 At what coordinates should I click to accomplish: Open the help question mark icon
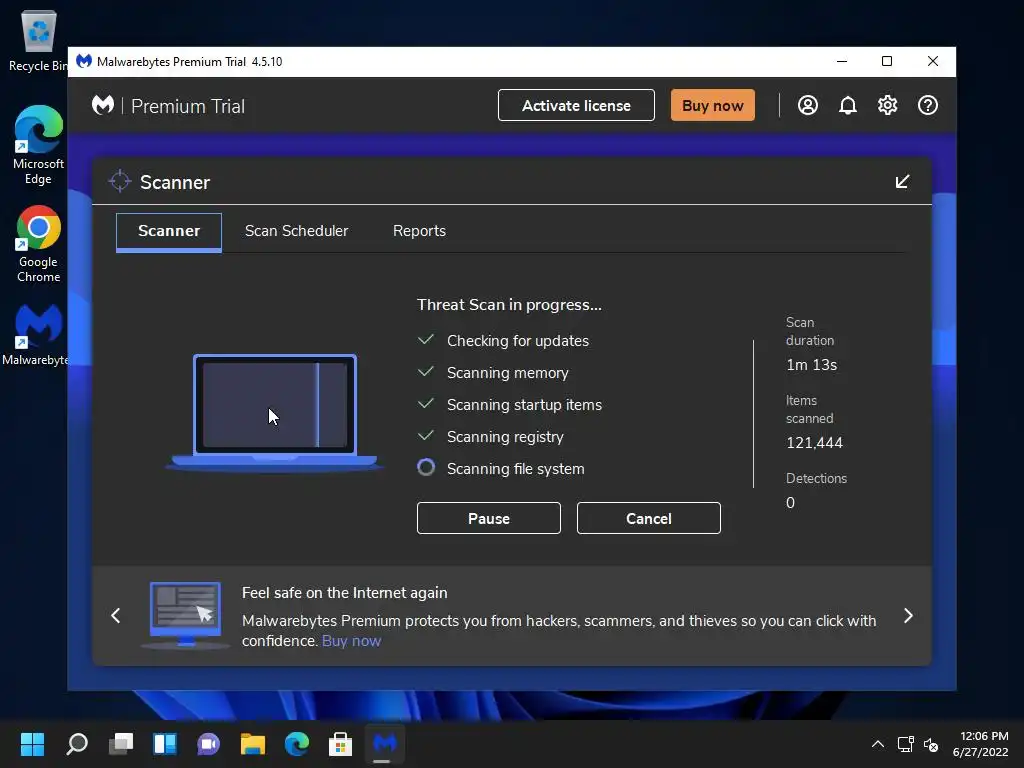pyautogui.click(x=927, y=105)
